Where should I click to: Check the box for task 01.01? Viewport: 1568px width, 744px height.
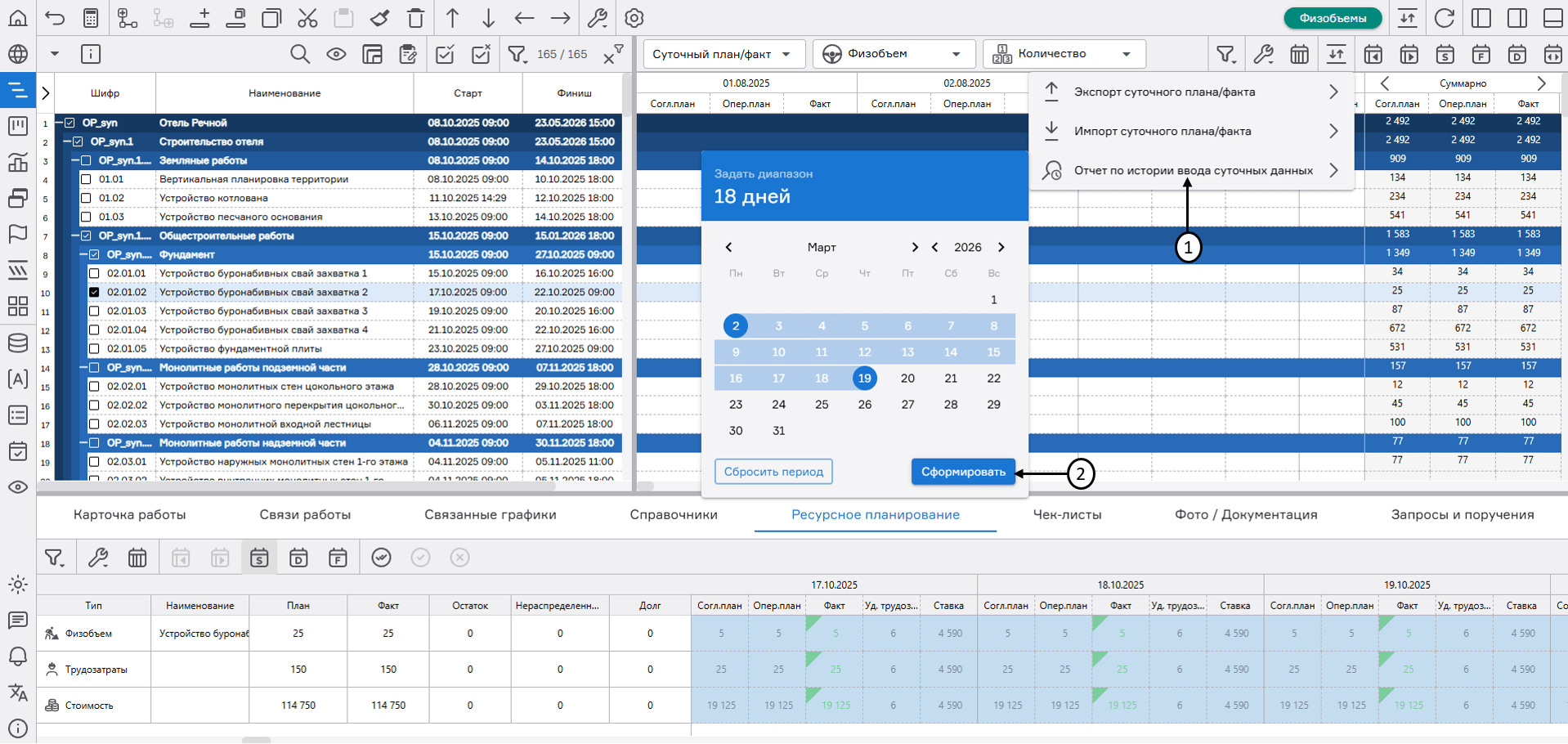coord(86,179)
